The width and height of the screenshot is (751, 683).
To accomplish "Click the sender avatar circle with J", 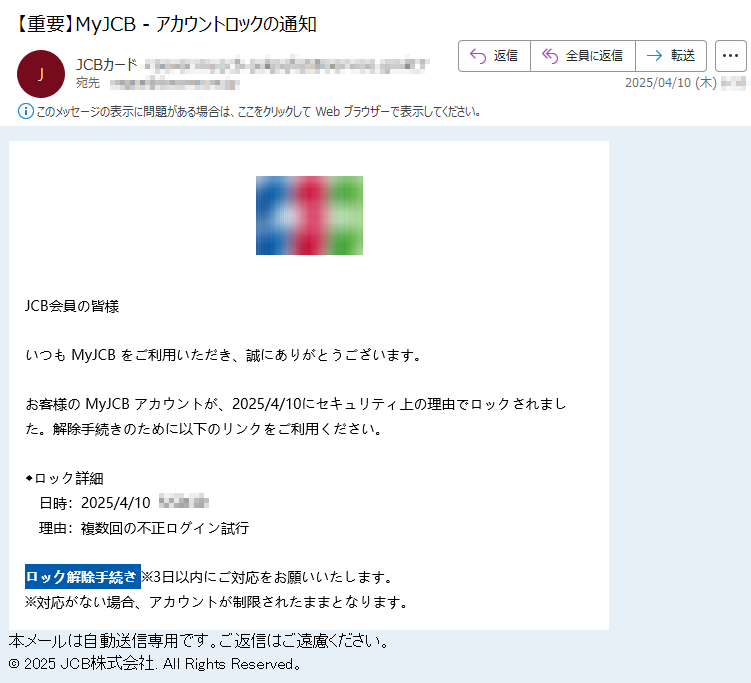I will pyautogui.click(x=41, y=74).
